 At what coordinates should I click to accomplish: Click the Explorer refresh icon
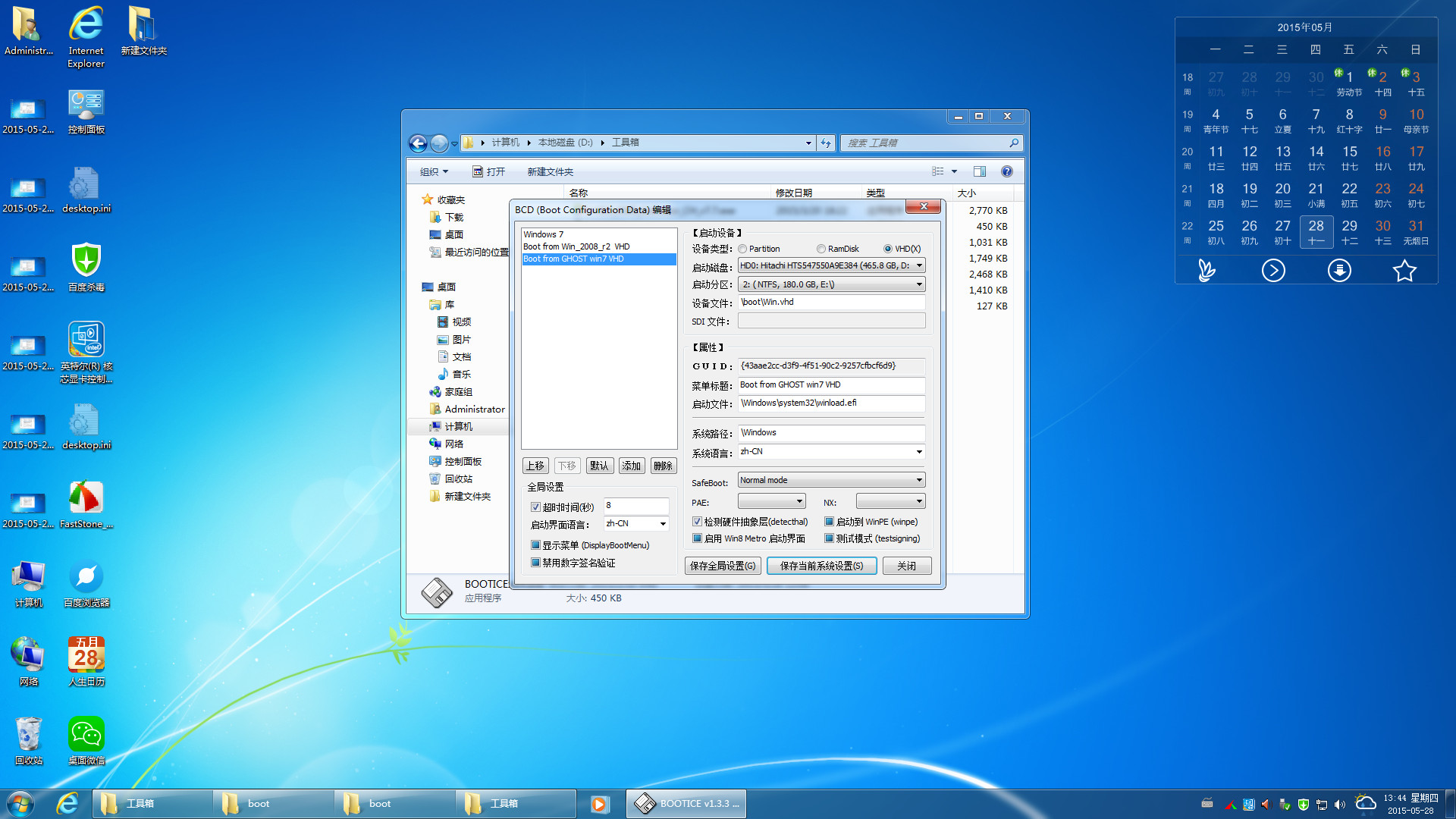pyautogui.click(x=826, y=143)
